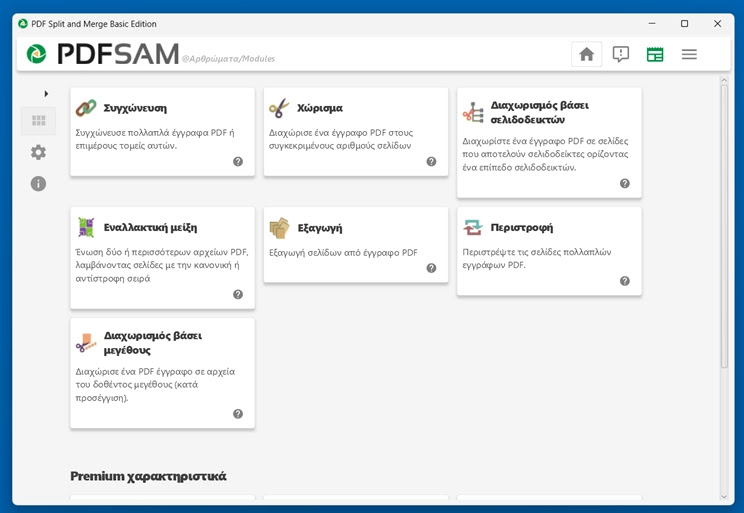Minimize the PDFSAM window

pyautogui.click(x=652, y=23)
